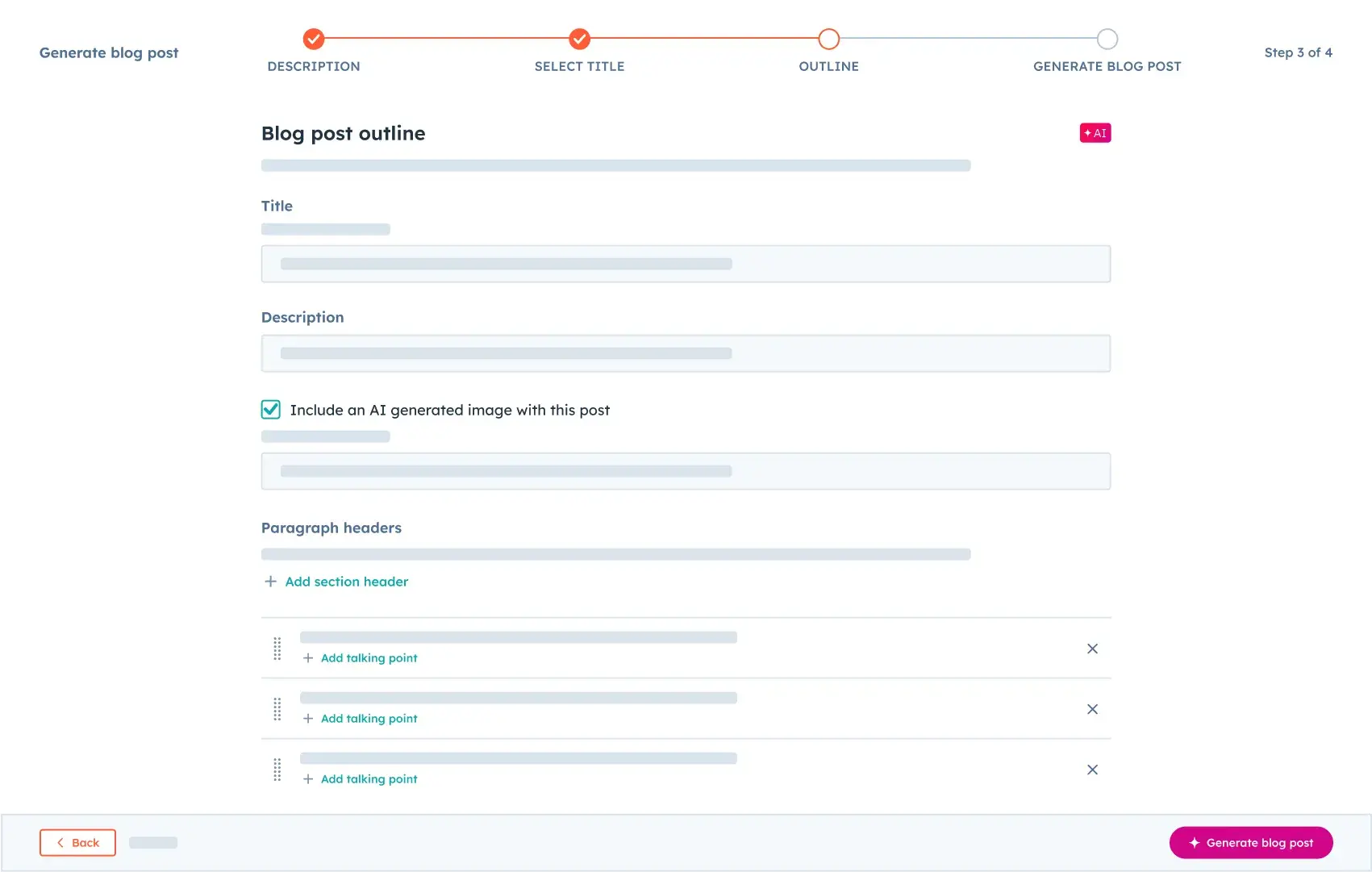Screen dimensions: 1372x872
Task: Uncheck the AI generated image option
Action: click(270, 410)
